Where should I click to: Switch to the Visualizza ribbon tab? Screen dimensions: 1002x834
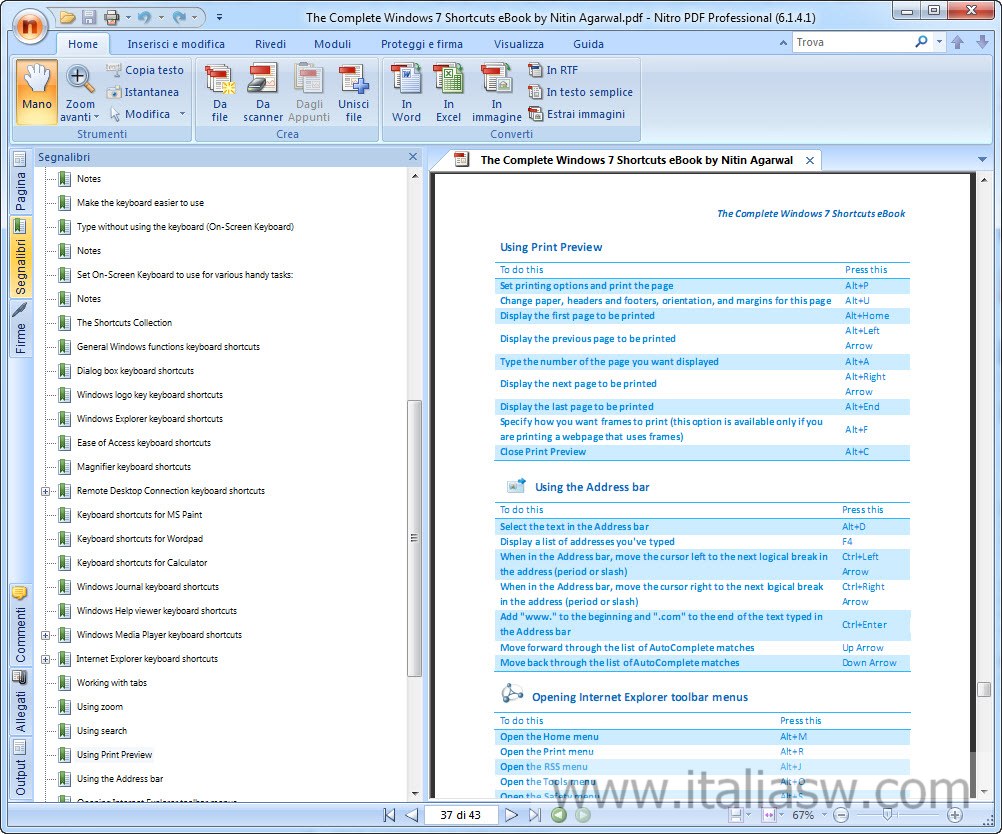519,44
